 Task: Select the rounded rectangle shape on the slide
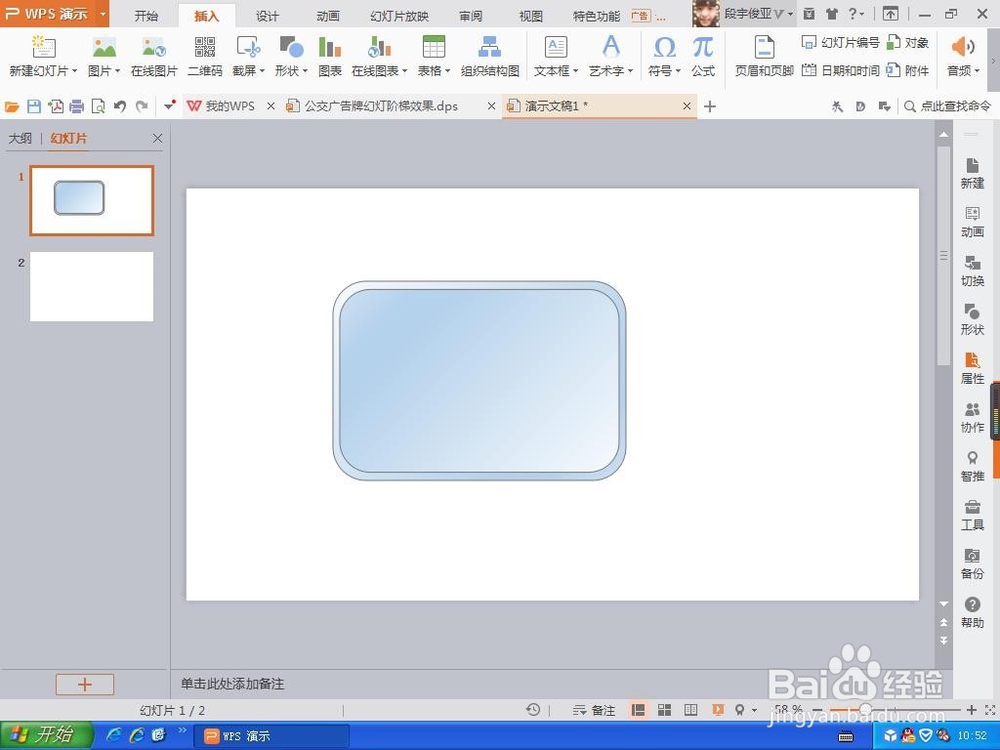coord(479,380)
